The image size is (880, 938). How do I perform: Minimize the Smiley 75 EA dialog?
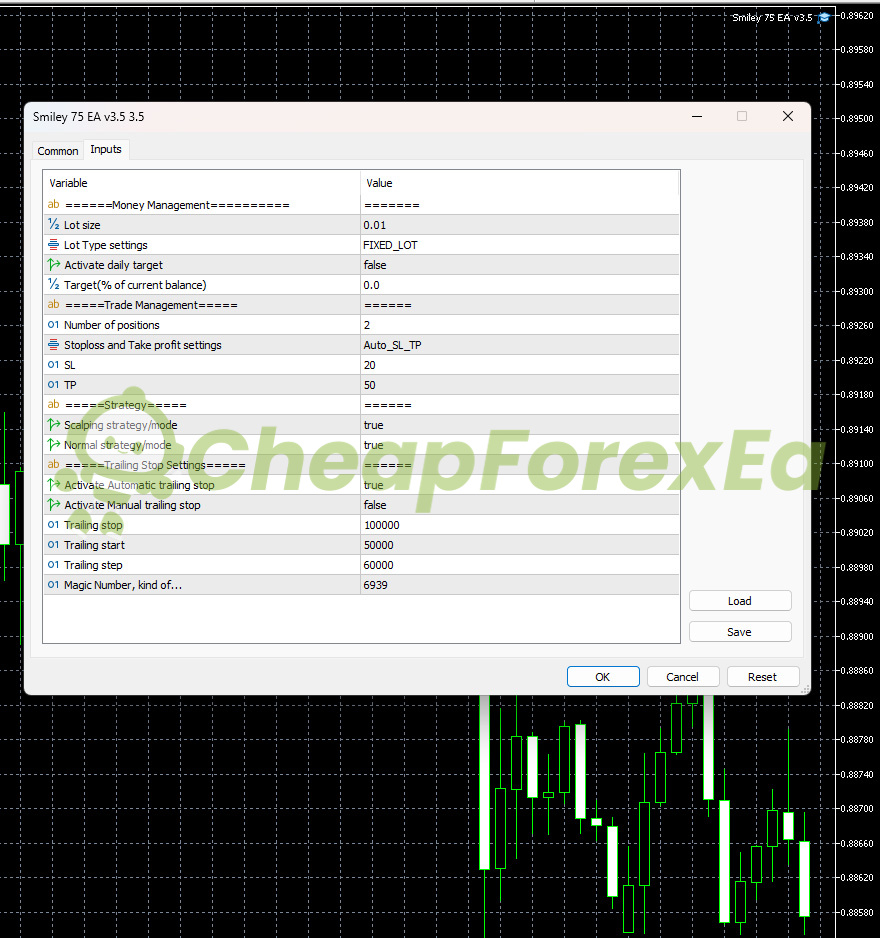click(697, 116)
